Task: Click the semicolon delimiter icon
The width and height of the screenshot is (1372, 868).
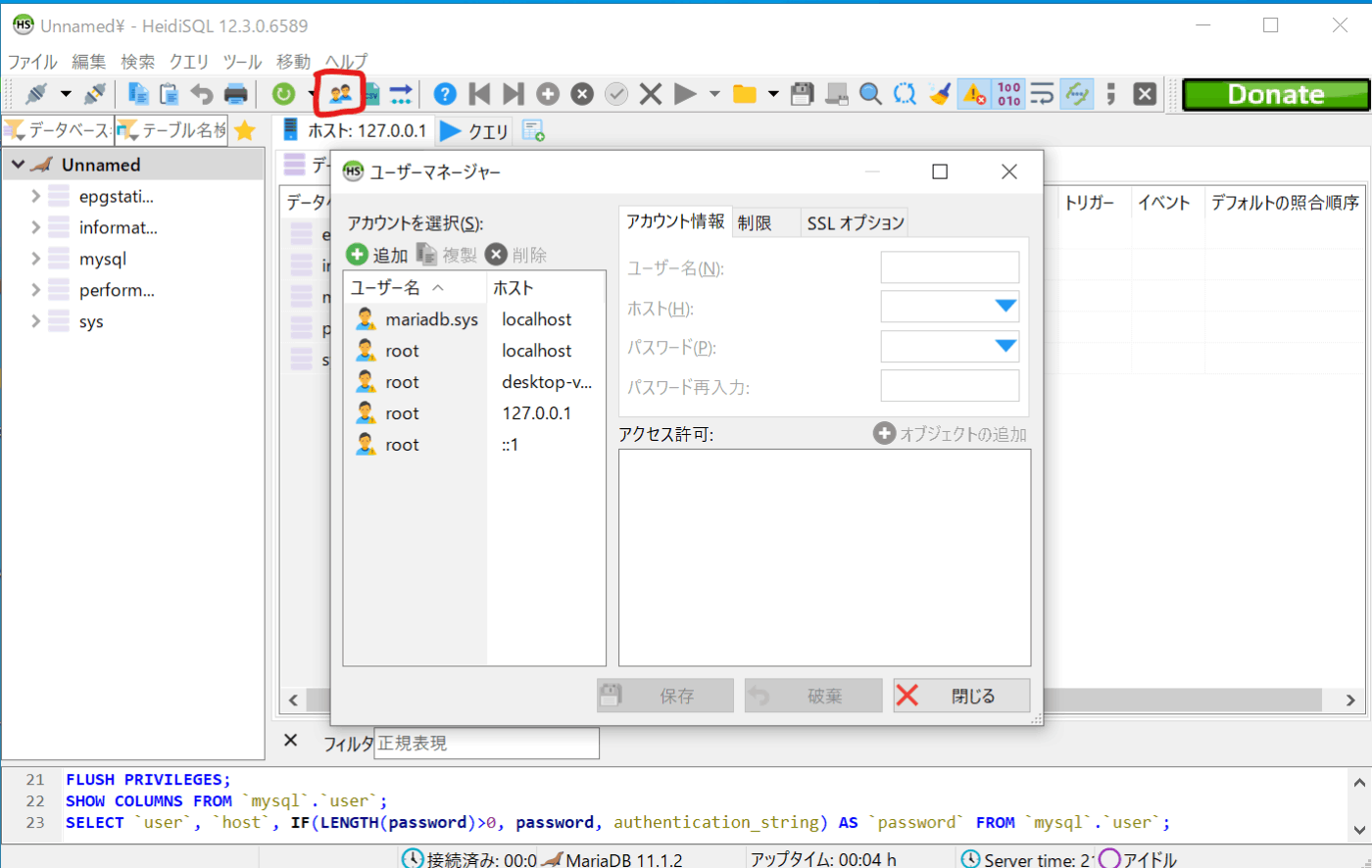Action: [x=1110, y=94]
